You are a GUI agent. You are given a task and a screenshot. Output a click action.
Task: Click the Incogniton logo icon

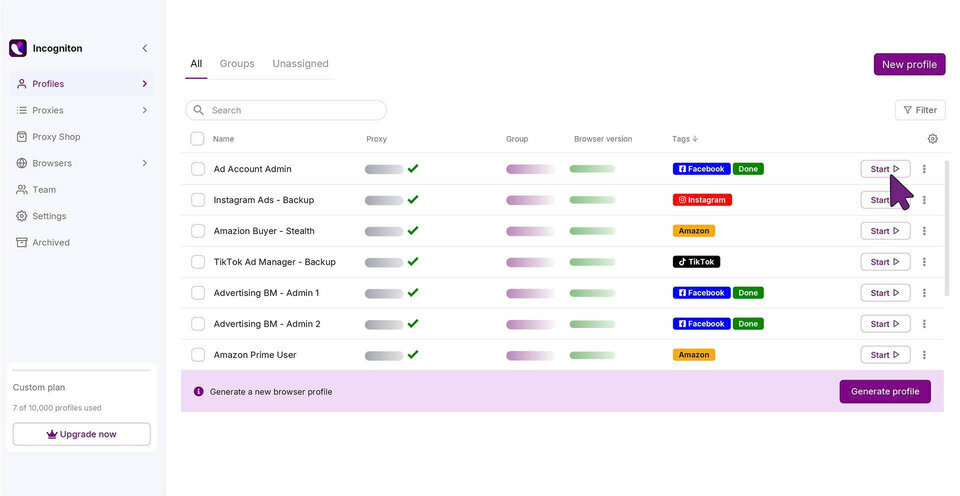point(18,48)
